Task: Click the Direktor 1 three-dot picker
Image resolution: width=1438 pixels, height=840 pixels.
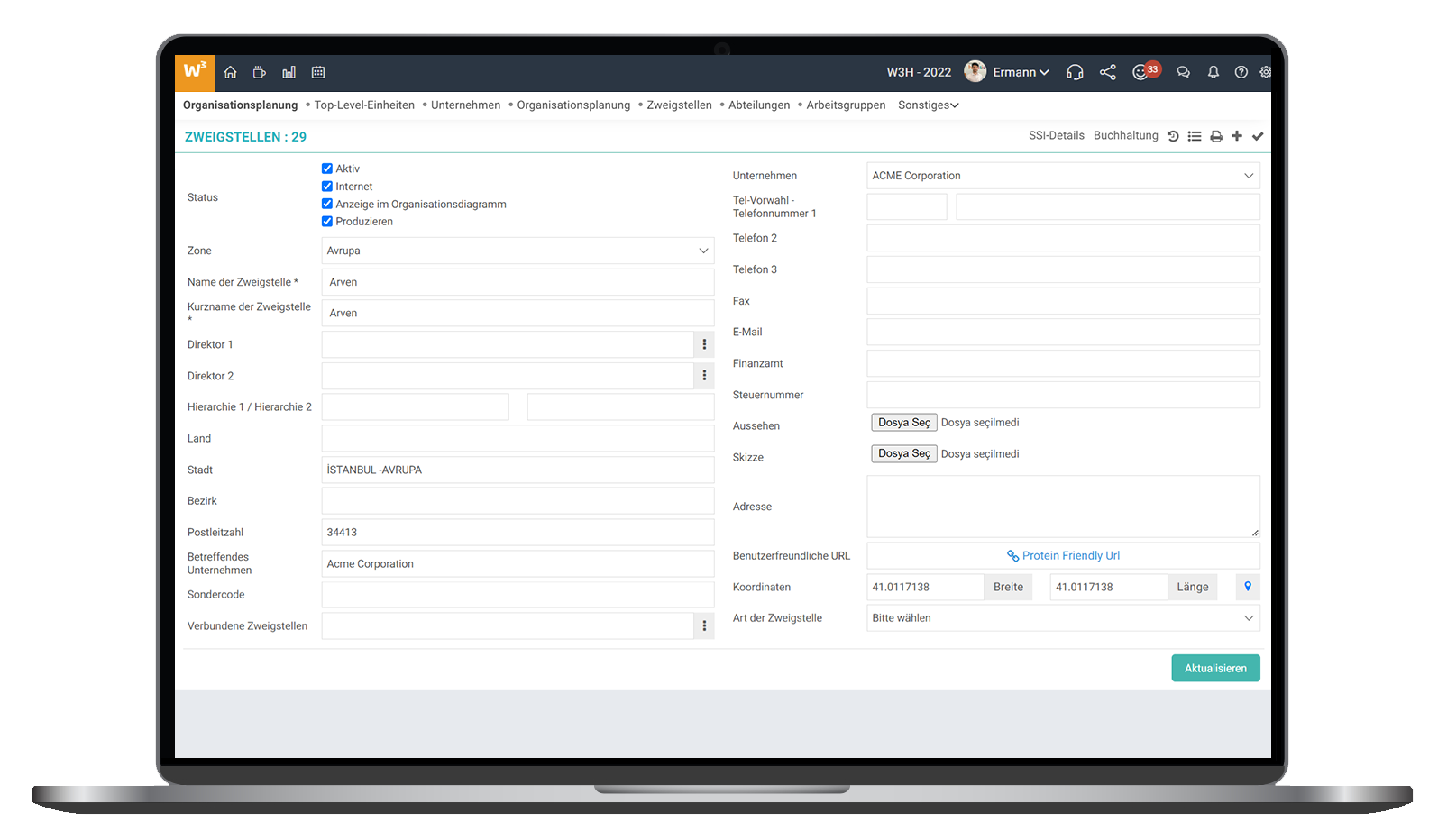Action: [704, 344]
